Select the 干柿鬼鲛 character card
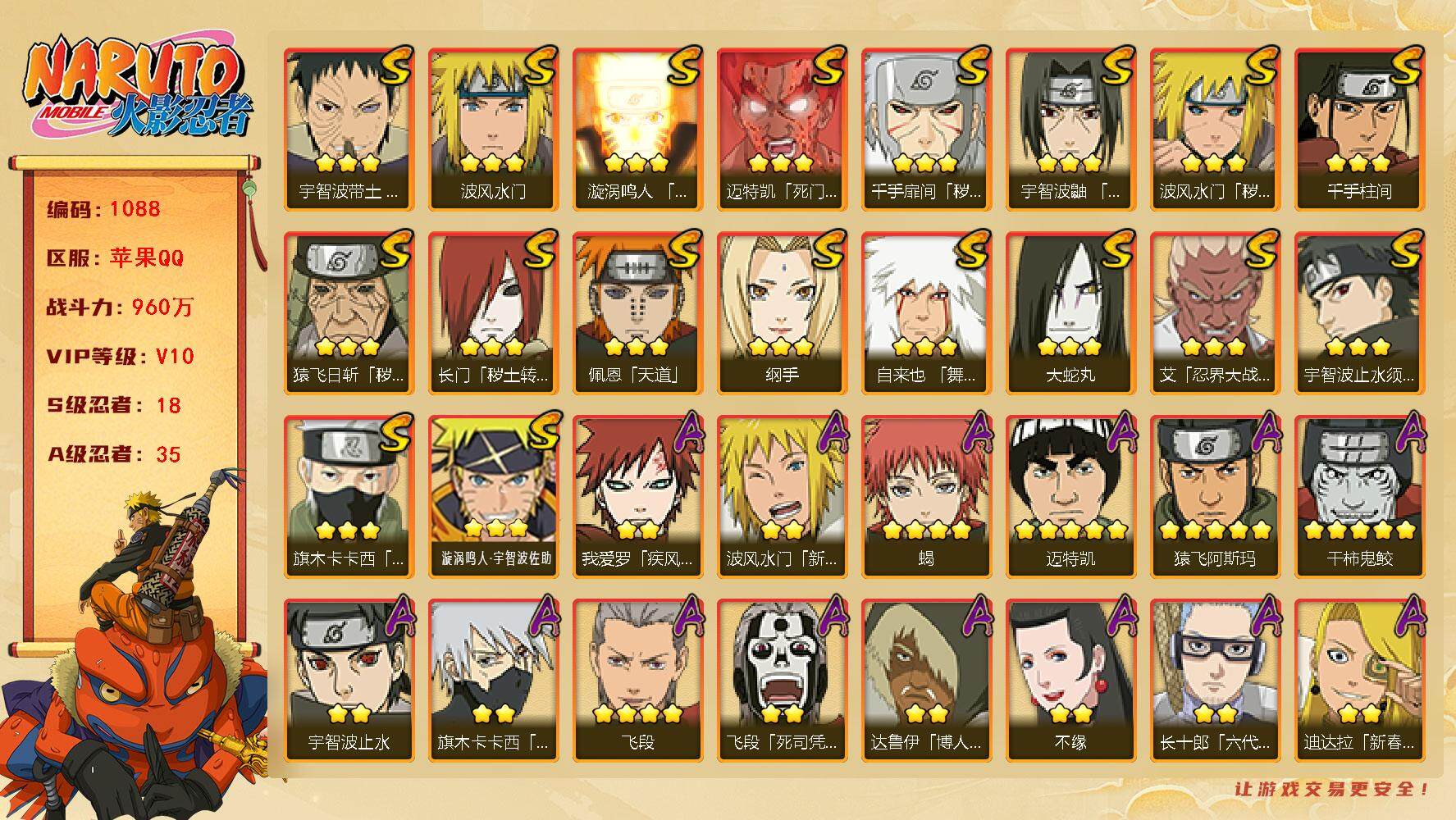Viewport: 1456px width, 820px height. [x=1359, y=497]
